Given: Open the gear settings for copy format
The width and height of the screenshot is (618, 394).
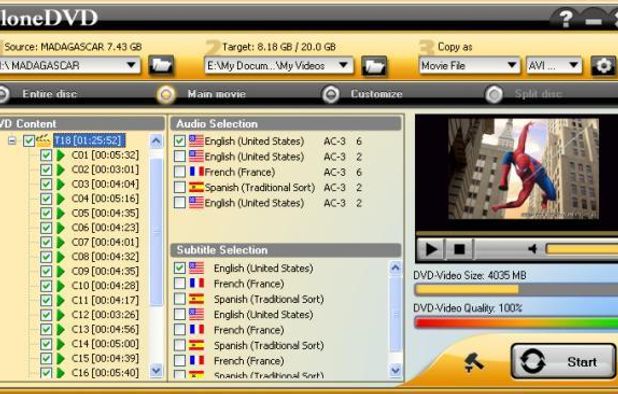Looking at the screenshot, I should click(x=603, y=66).
